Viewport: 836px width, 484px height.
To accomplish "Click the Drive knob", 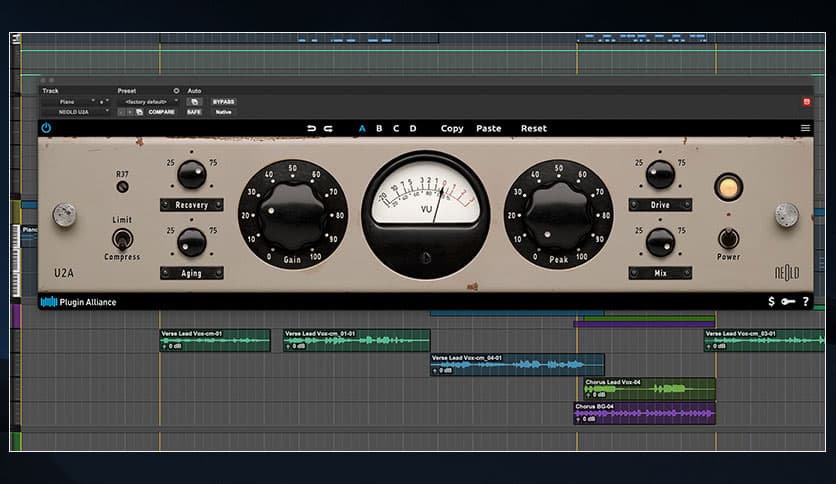I will coord(660,174).
